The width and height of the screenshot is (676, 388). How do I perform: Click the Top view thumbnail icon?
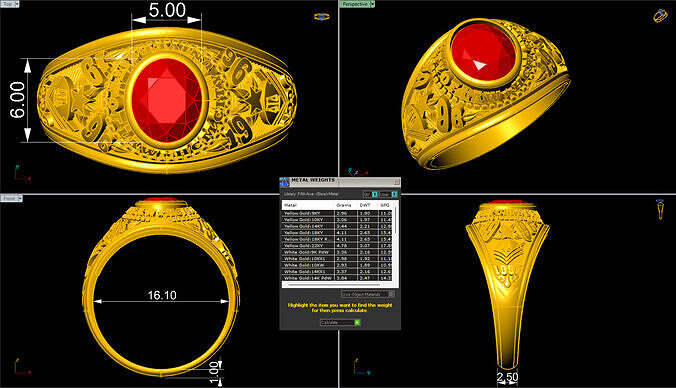(322, 17)
